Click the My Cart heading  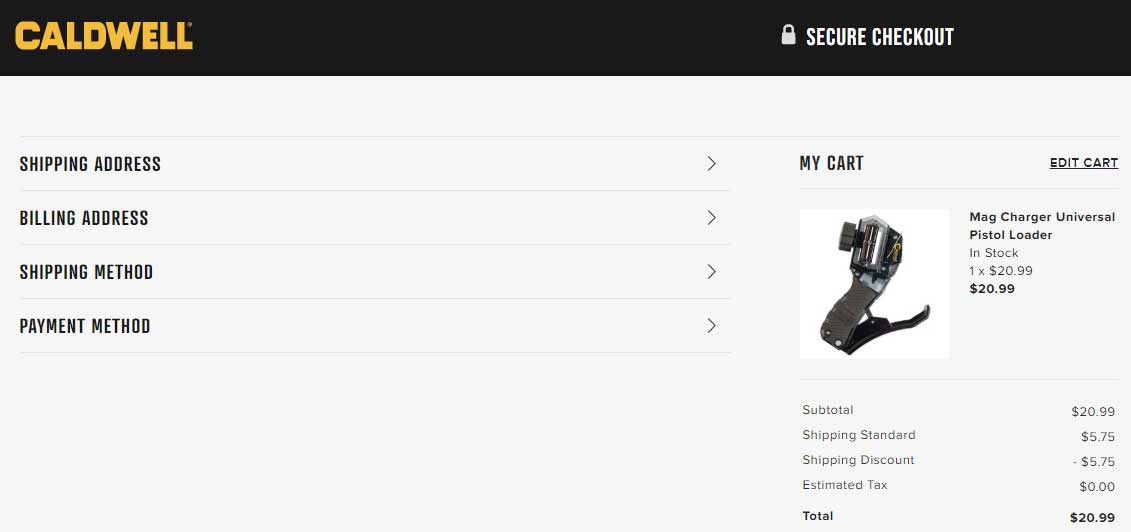(831, 163)
